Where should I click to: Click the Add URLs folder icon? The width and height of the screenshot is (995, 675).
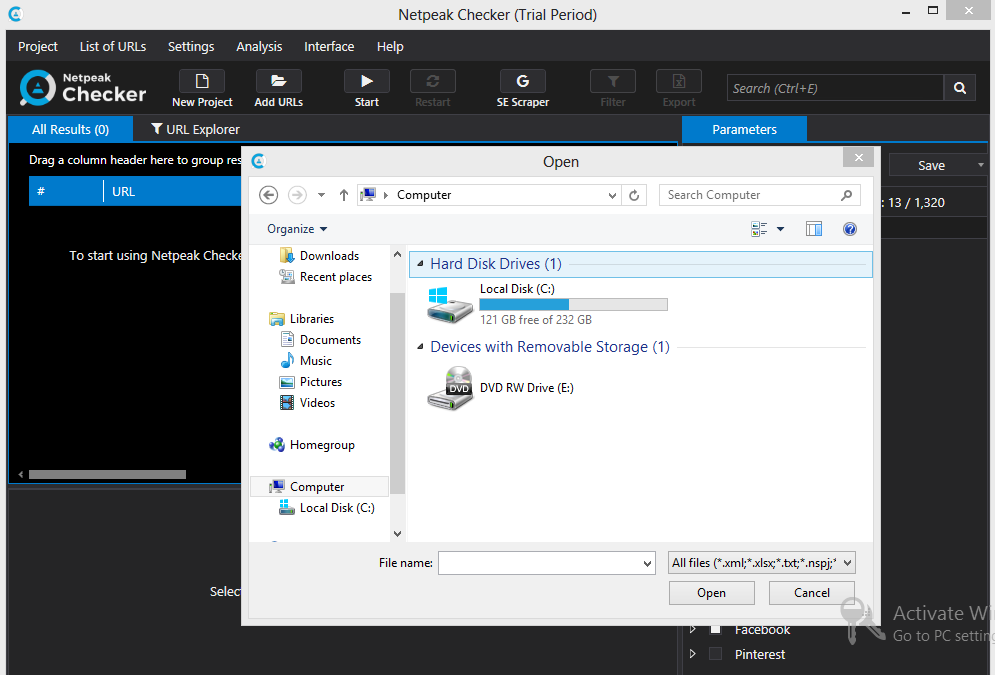(279, 81)
